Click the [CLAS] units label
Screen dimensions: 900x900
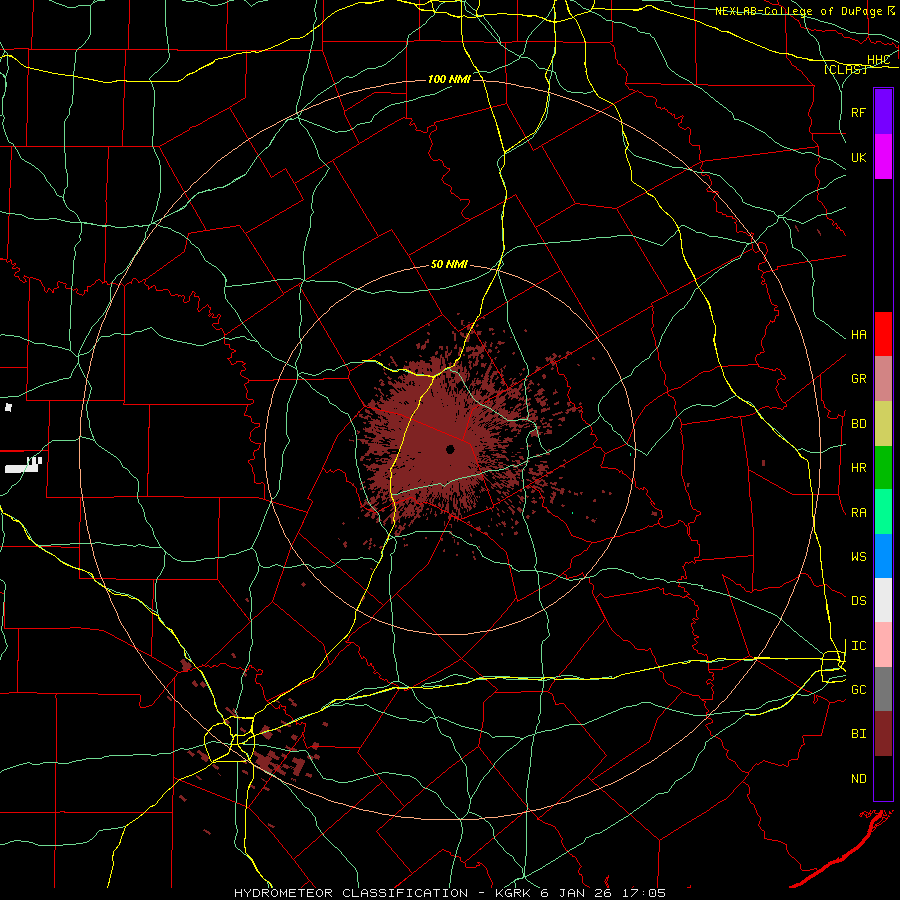coord(845,69)
